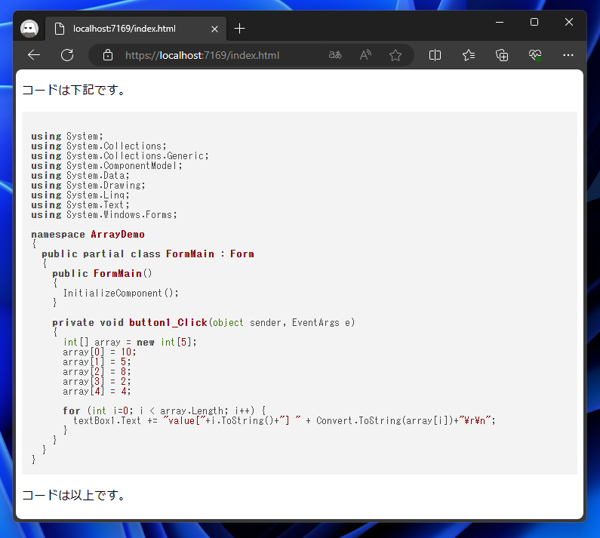Image resolution: width=600 pixels, height=538 pixels.
Task: Click the namespace ArrayDemo line
Action: [88, 234]
